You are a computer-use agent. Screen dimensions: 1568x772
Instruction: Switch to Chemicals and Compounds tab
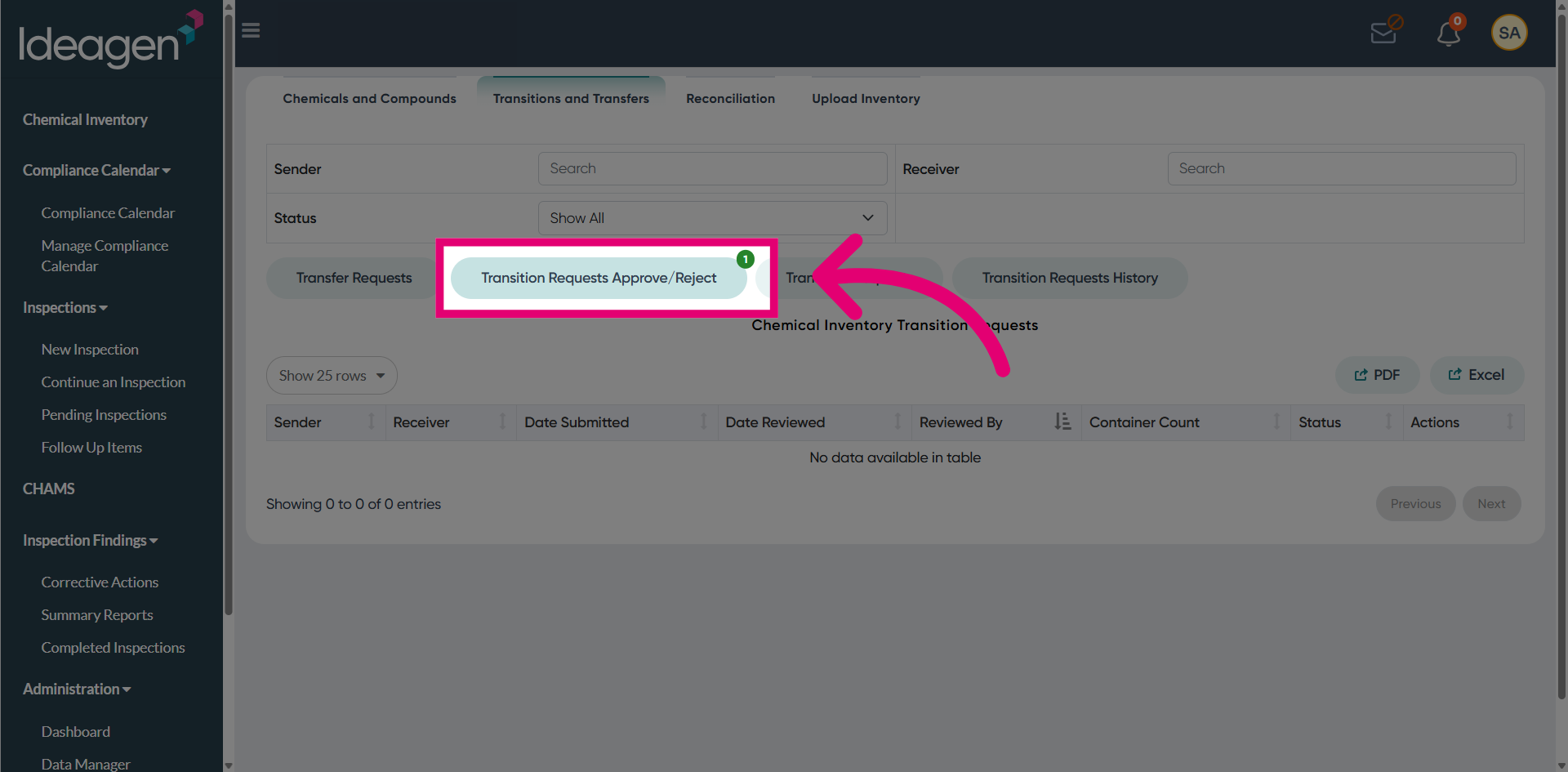tap(369, 98)
